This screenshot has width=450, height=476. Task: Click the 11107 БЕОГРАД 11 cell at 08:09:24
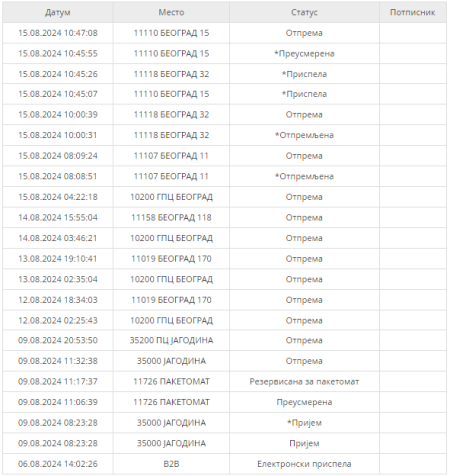171,156
